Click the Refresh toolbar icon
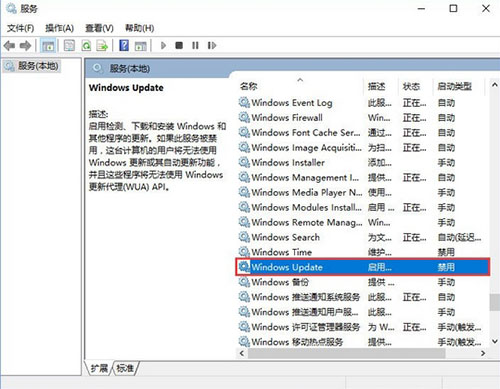Screen dimensions: 500x389 (x=86, y=45)
